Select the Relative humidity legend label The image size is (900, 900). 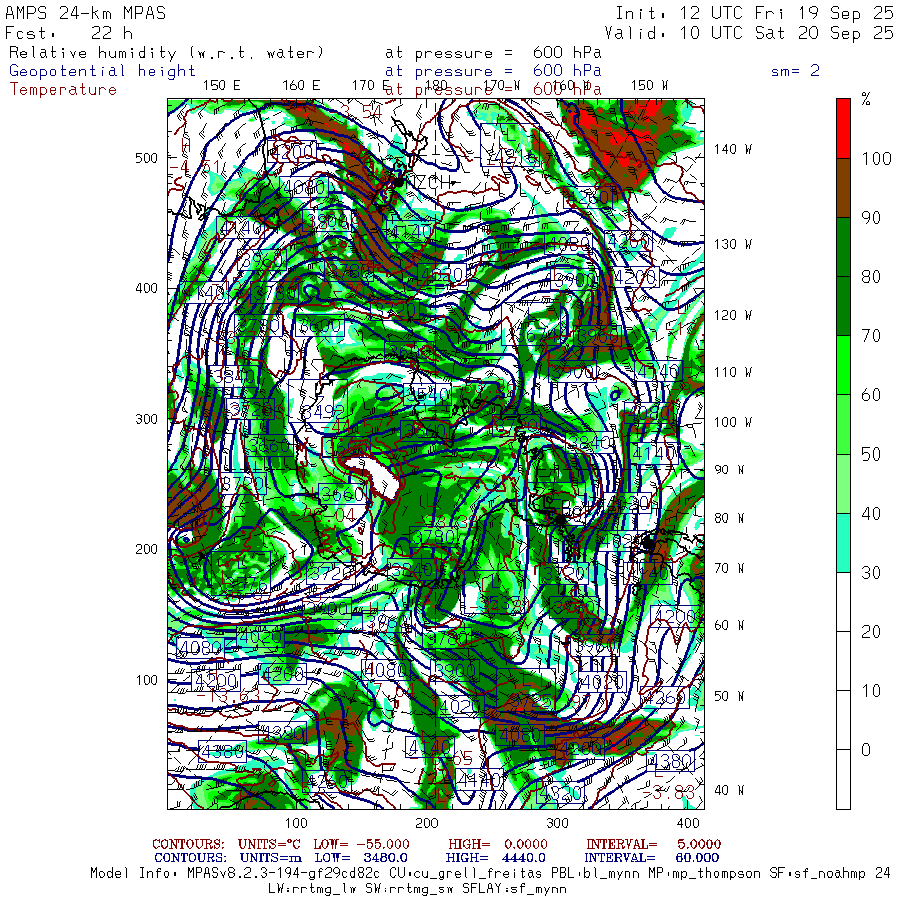click(x=167, y=52)
